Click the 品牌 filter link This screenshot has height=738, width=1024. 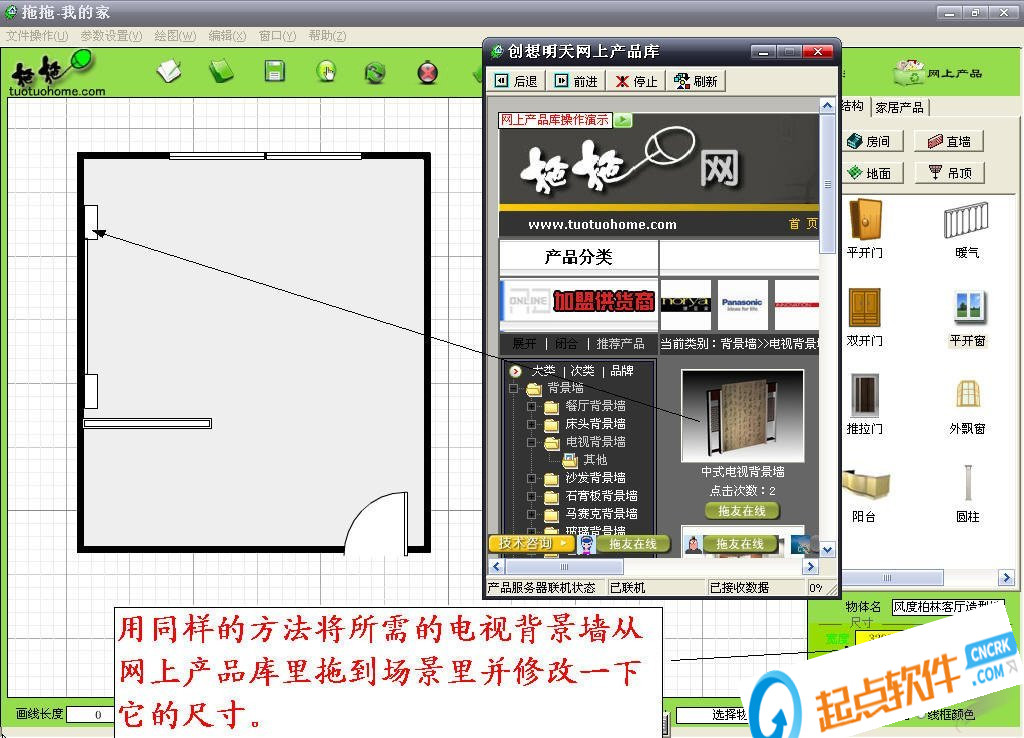coord(622,371)
